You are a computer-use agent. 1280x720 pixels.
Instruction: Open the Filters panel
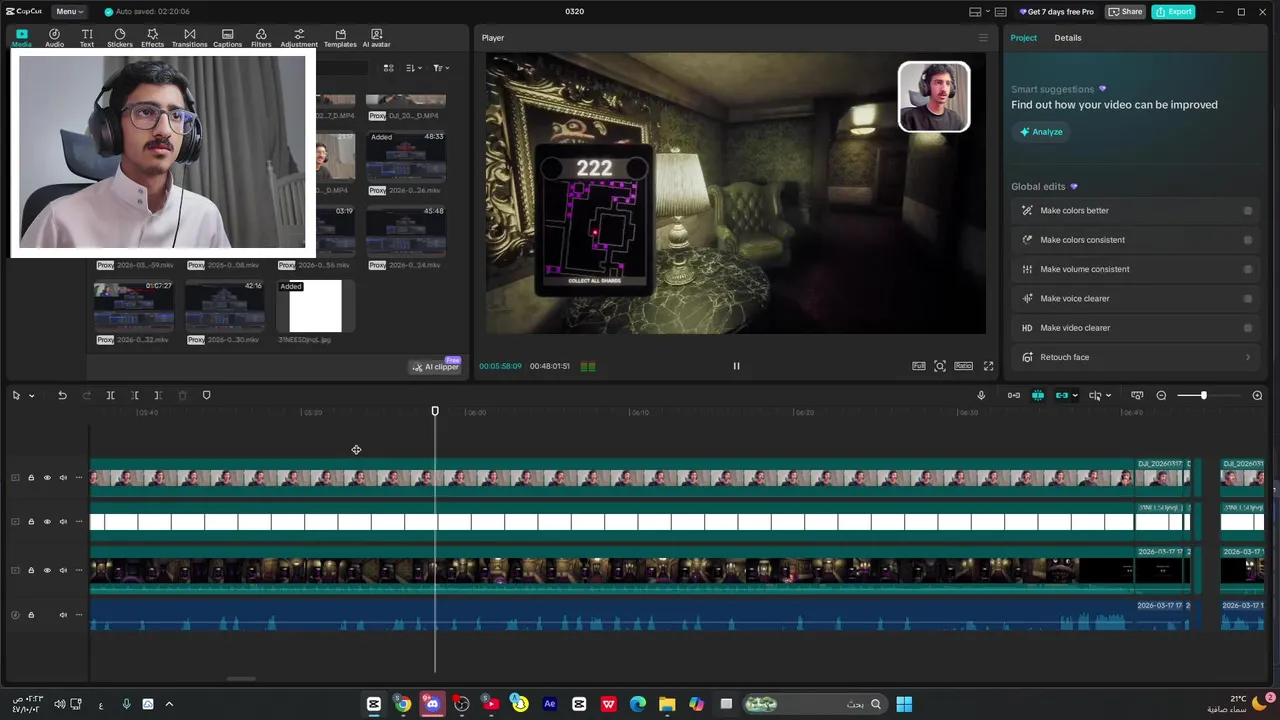[x=261, y=38]
